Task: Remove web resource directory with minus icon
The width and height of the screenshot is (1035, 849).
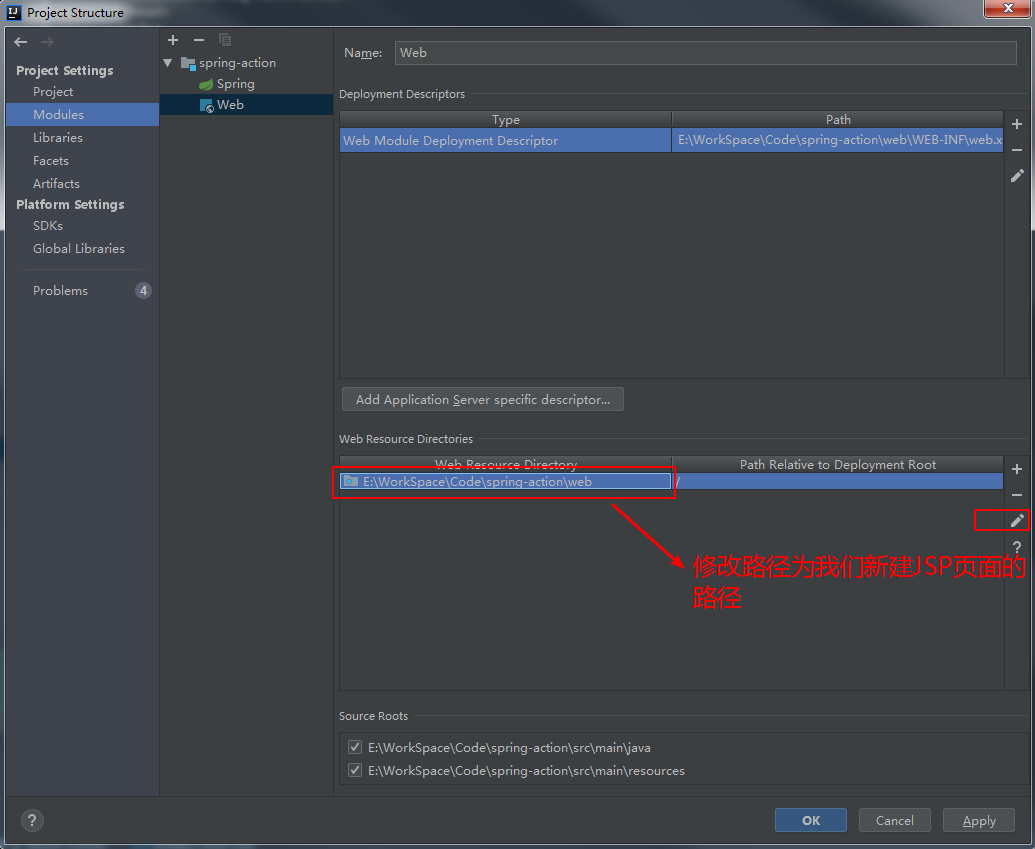Action: click(x=1017, y=495)
